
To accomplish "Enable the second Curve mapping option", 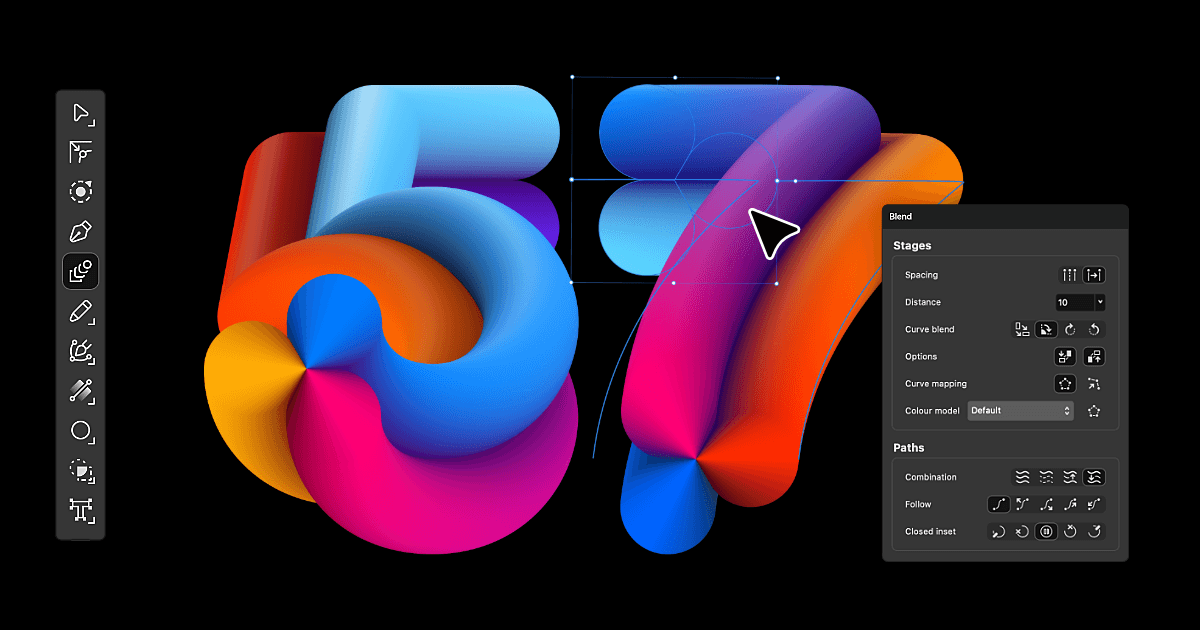I will (1094, 383).
